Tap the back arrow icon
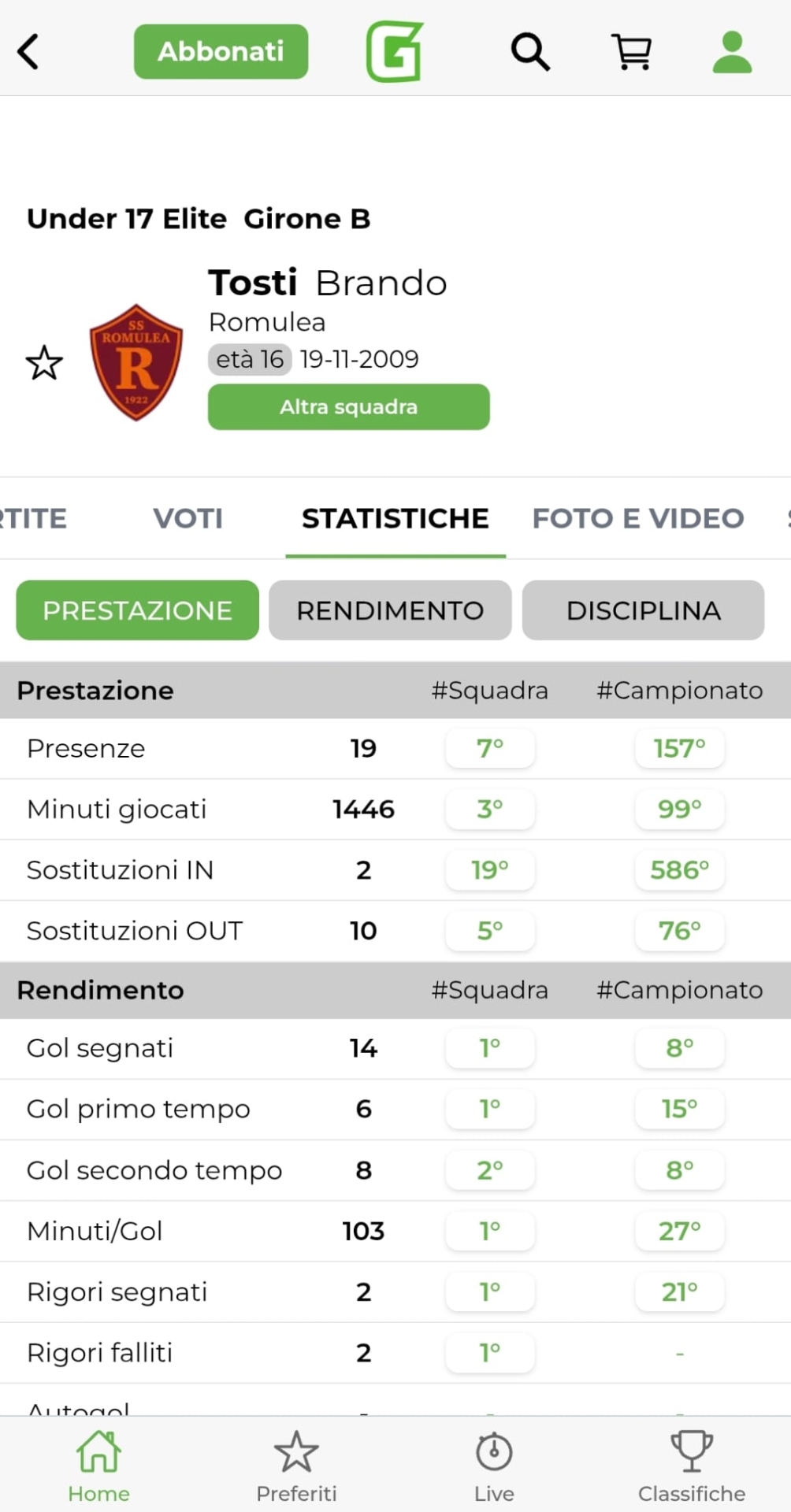The height and width of the screenshot is (1512, 791). 28,52
